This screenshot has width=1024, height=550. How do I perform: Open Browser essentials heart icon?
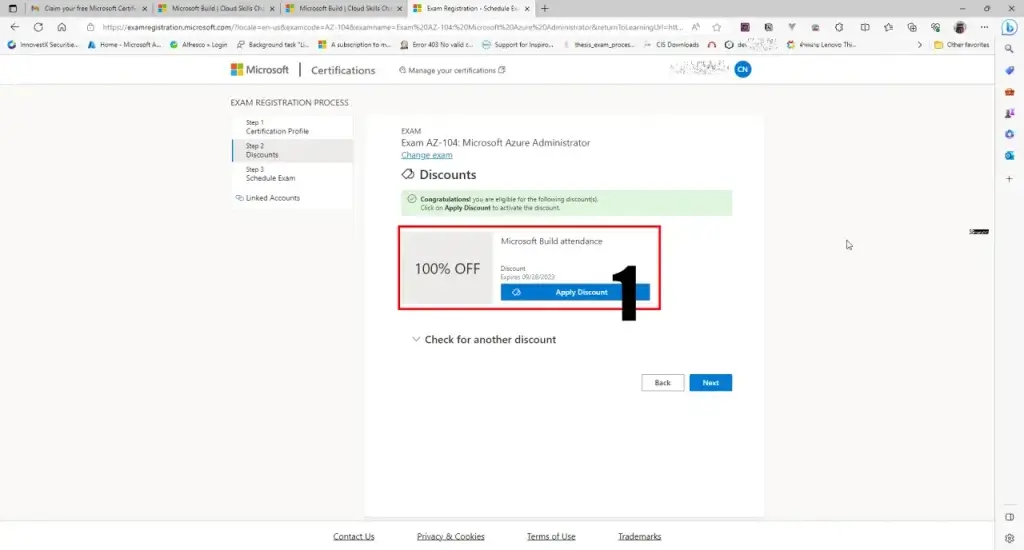click(935, 27)
